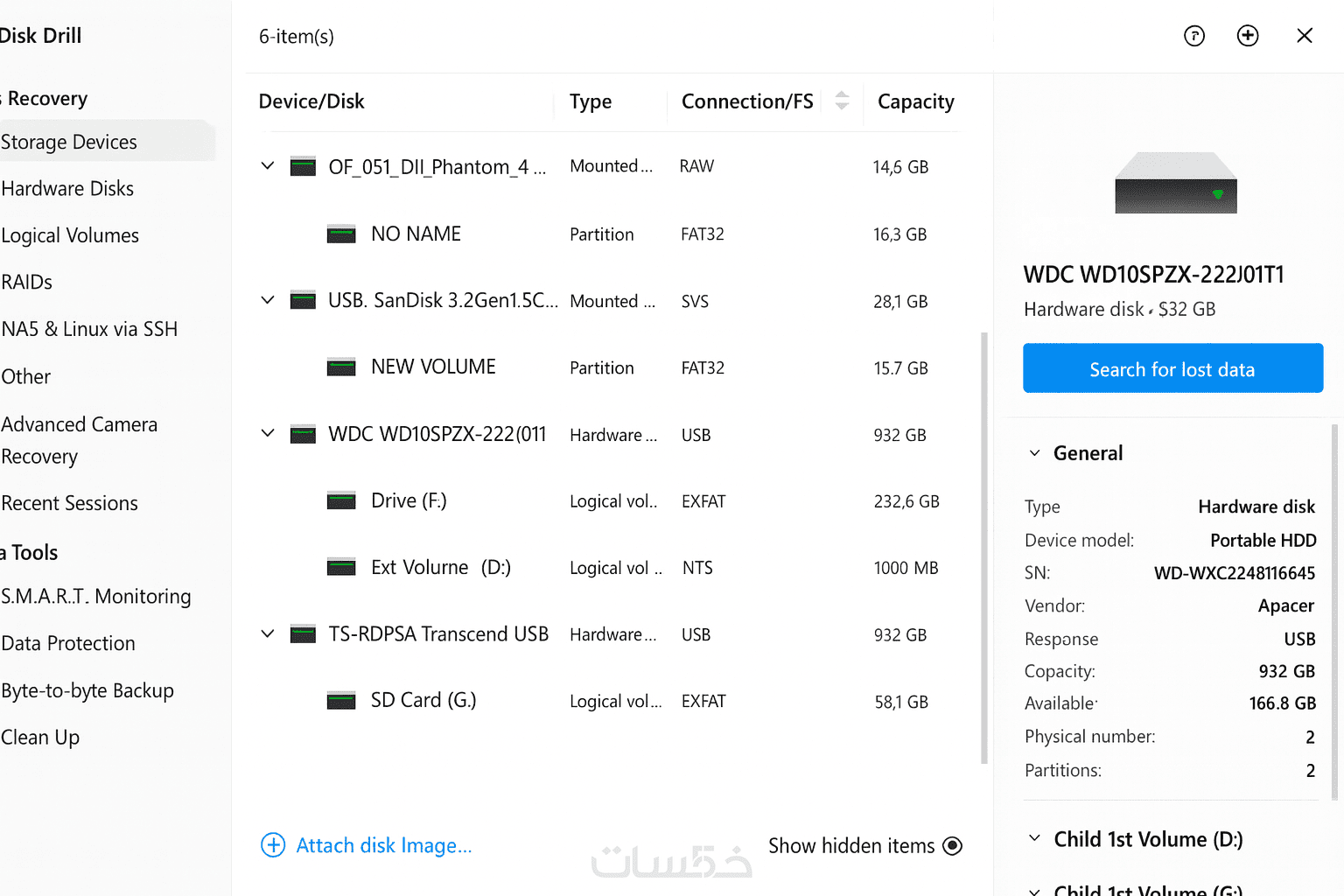This screenshot has height=896, width=1344.
Task: Sort by the Device/Disk column header
Action: 311,101
